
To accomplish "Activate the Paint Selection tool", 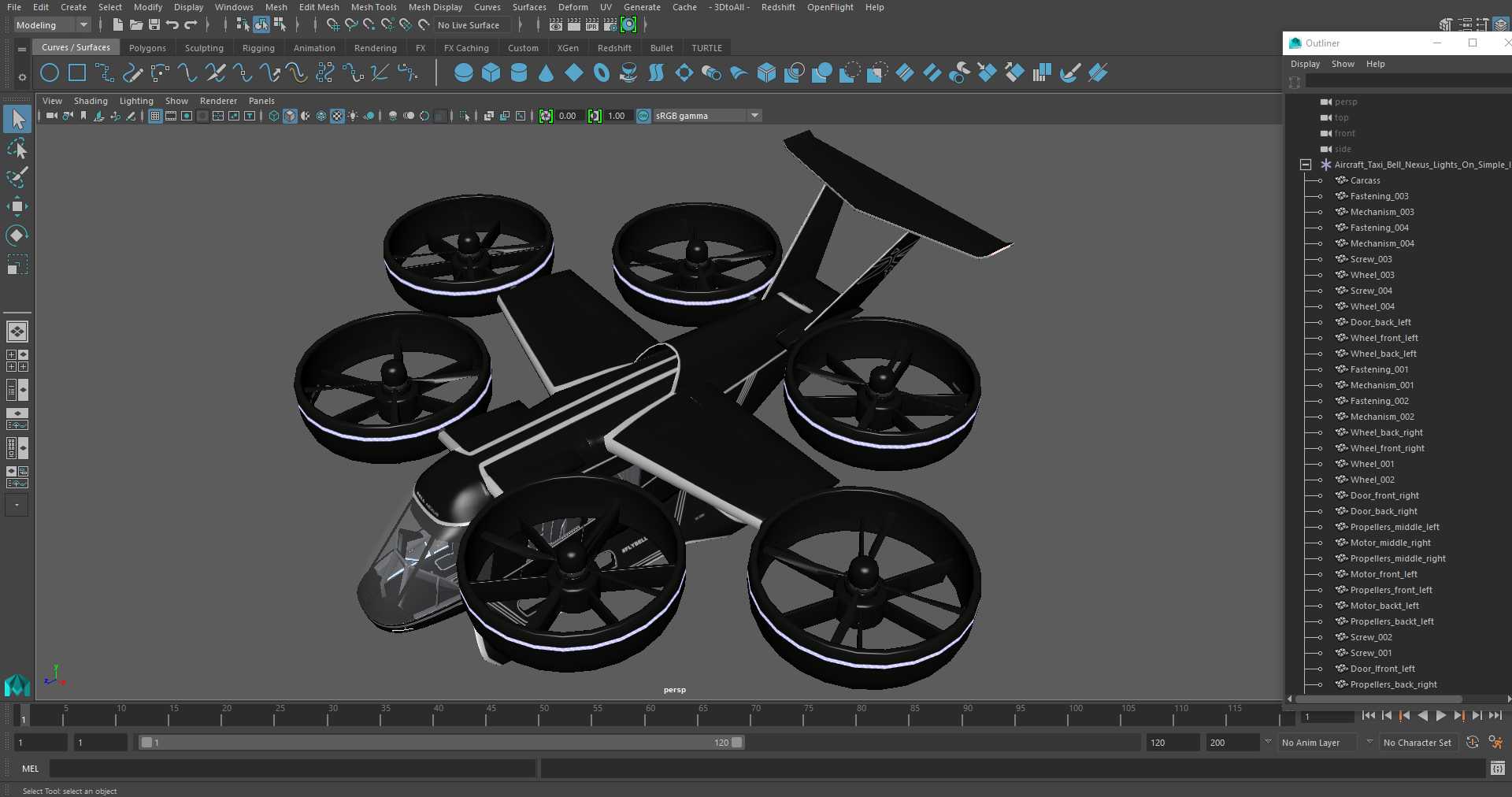I will (17, 177).
